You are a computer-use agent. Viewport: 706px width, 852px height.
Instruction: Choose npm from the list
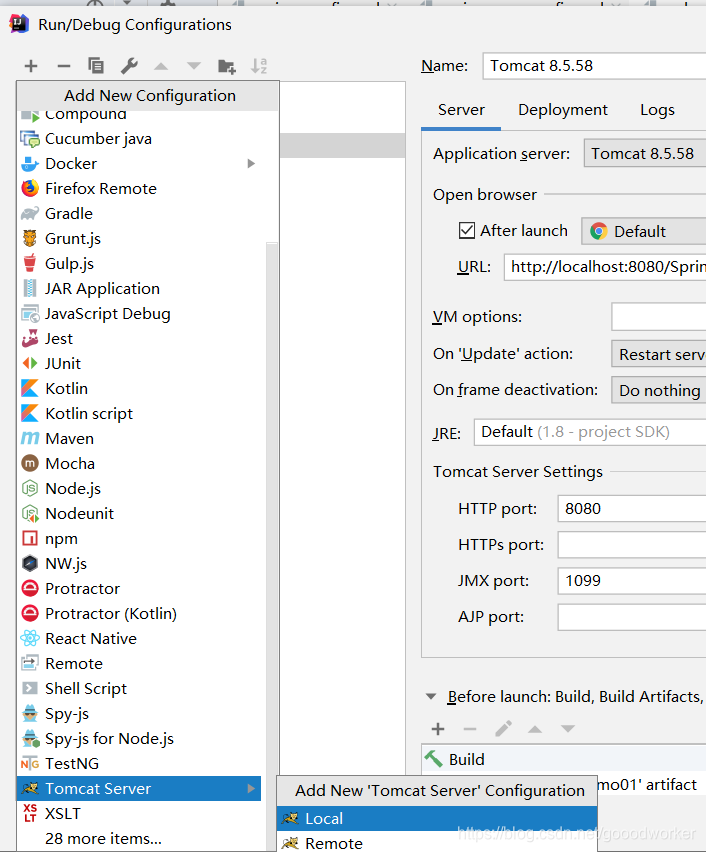click(139, 538)
